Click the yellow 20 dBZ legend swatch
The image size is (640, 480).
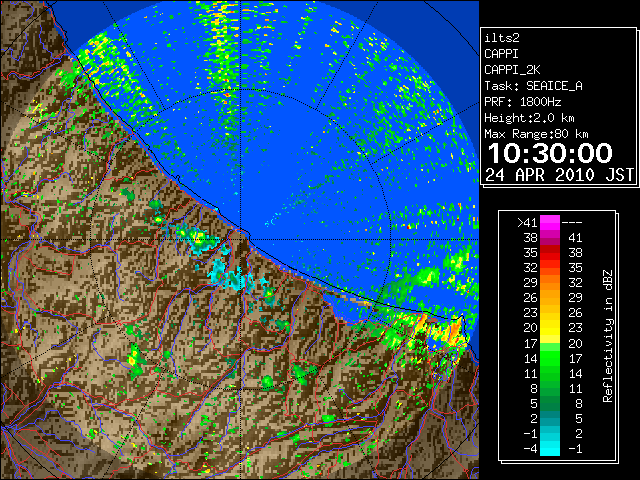point(550,328)
